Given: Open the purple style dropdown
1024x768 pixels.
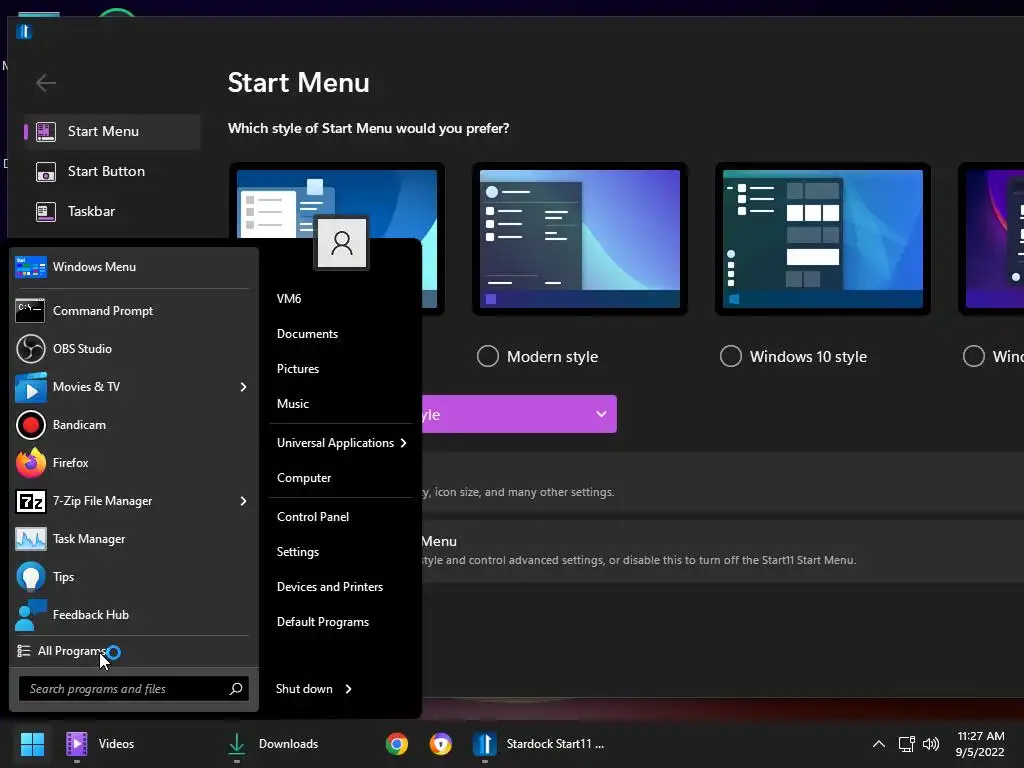Looking at the screenshot, I should click(x=519, y=414).
